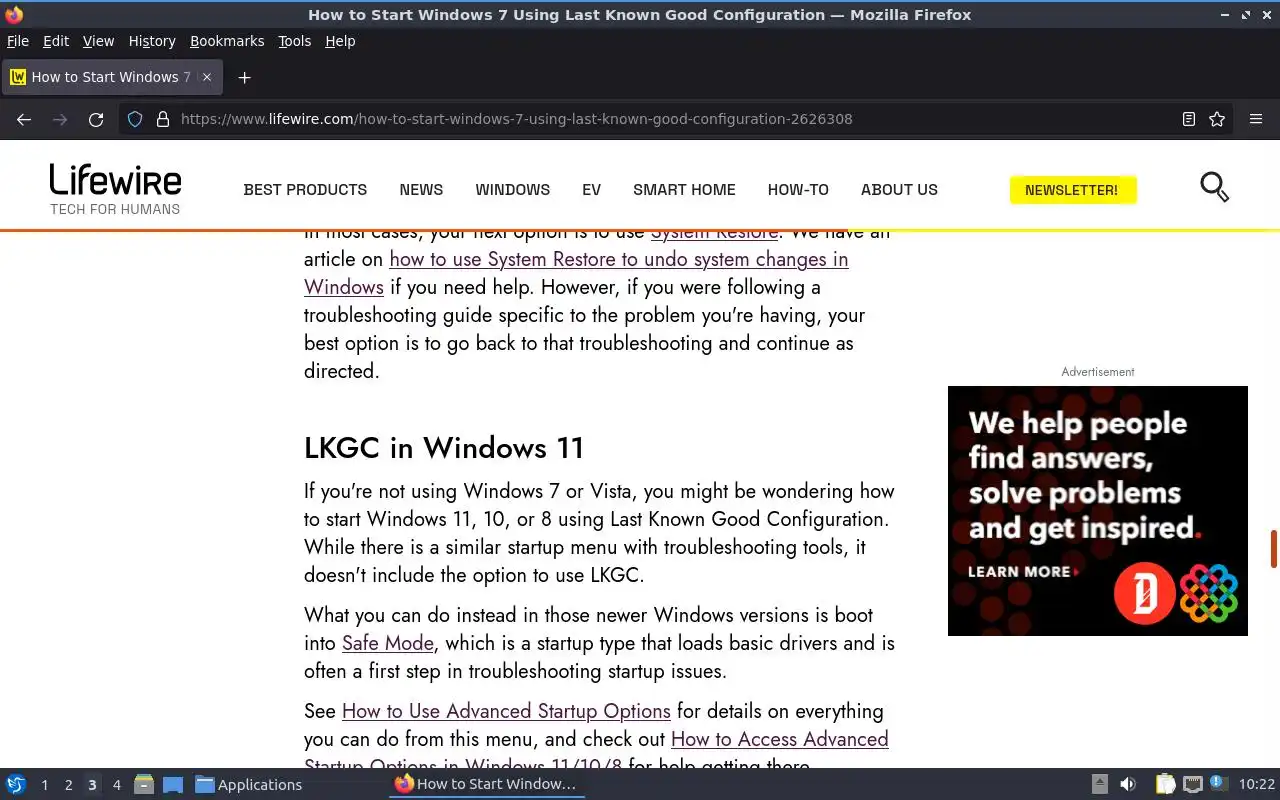The width and height of the screenshot is (1280, 800).
Task: Reload the page with the refresh icon
Action: [x=96, y=119]
